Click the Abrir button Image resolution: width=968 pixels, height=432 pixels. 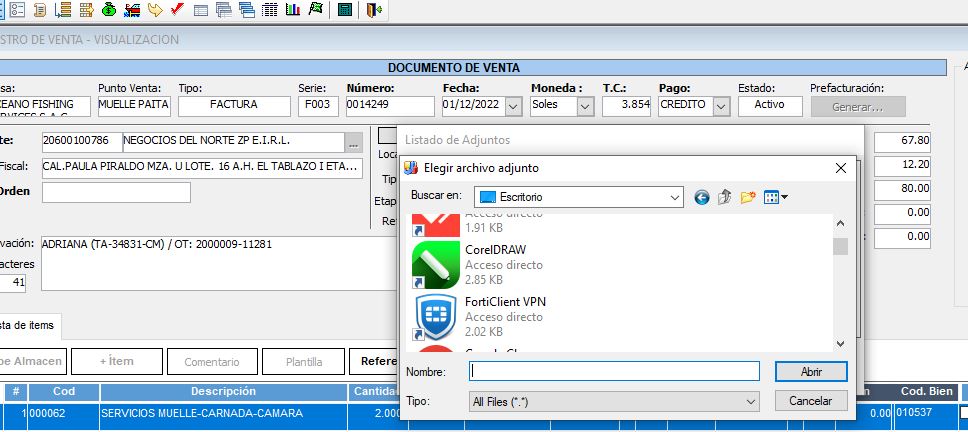point(811,371)
